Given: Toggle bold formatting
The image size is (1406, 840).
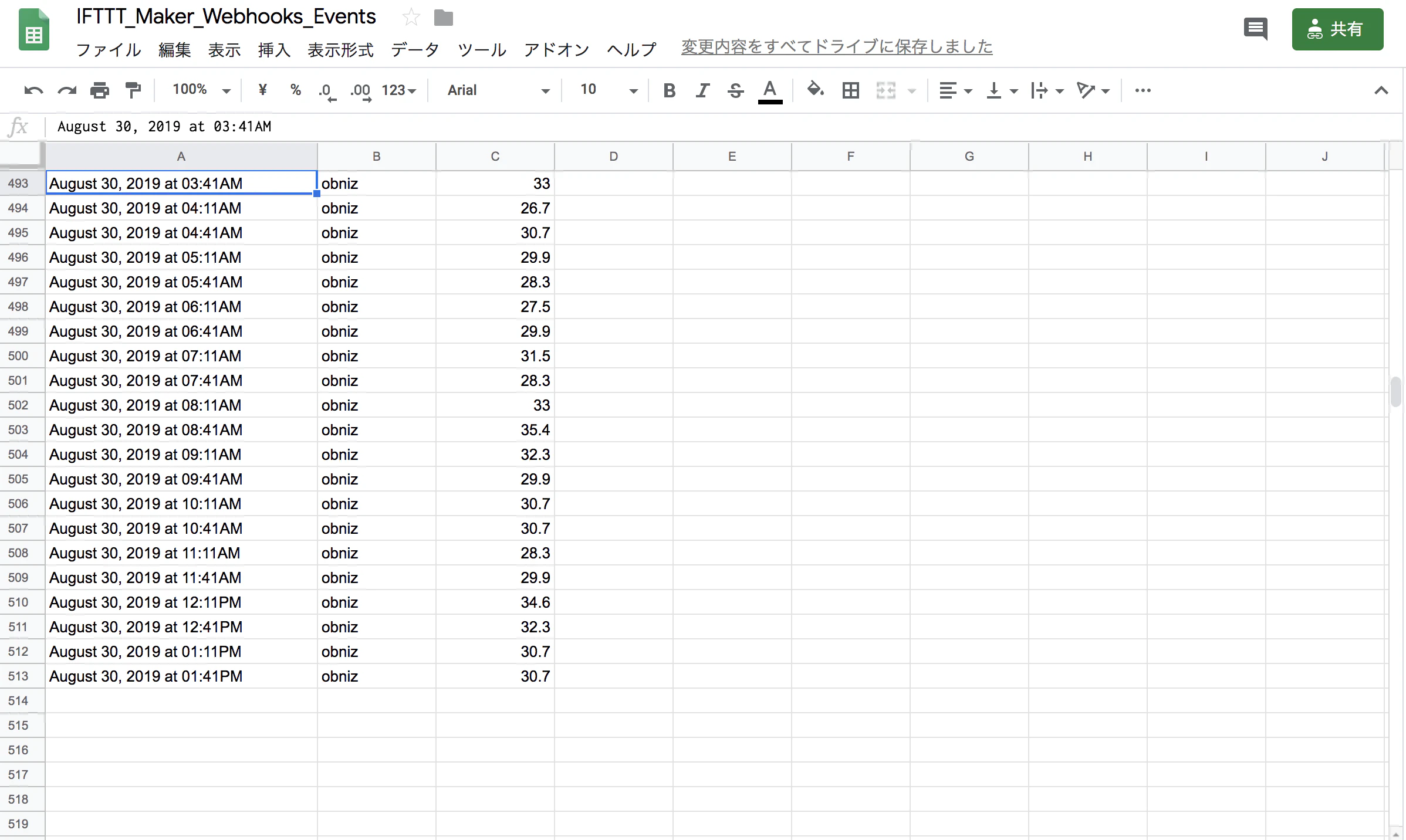Looking at the screenshot, I should coord(669,90).
